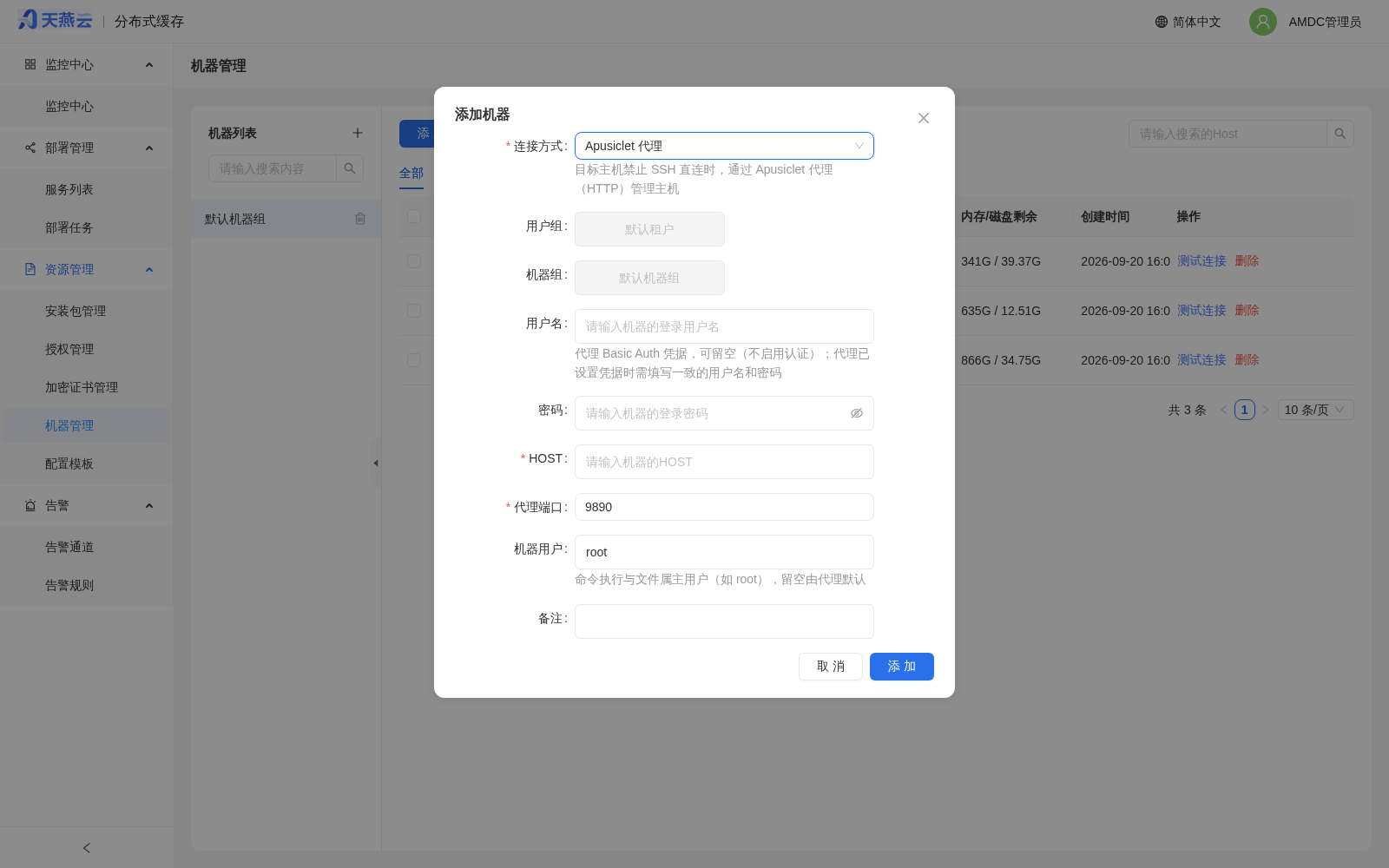Open the 10 条/页 page size dropdown

[x=1315, y=410]
